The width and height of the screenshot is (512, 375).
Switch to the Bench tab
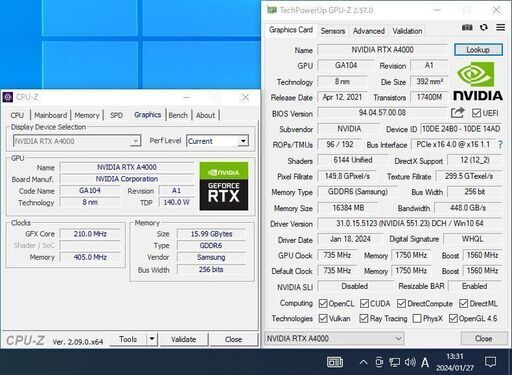pyautogui.click(x=178, y=115)
